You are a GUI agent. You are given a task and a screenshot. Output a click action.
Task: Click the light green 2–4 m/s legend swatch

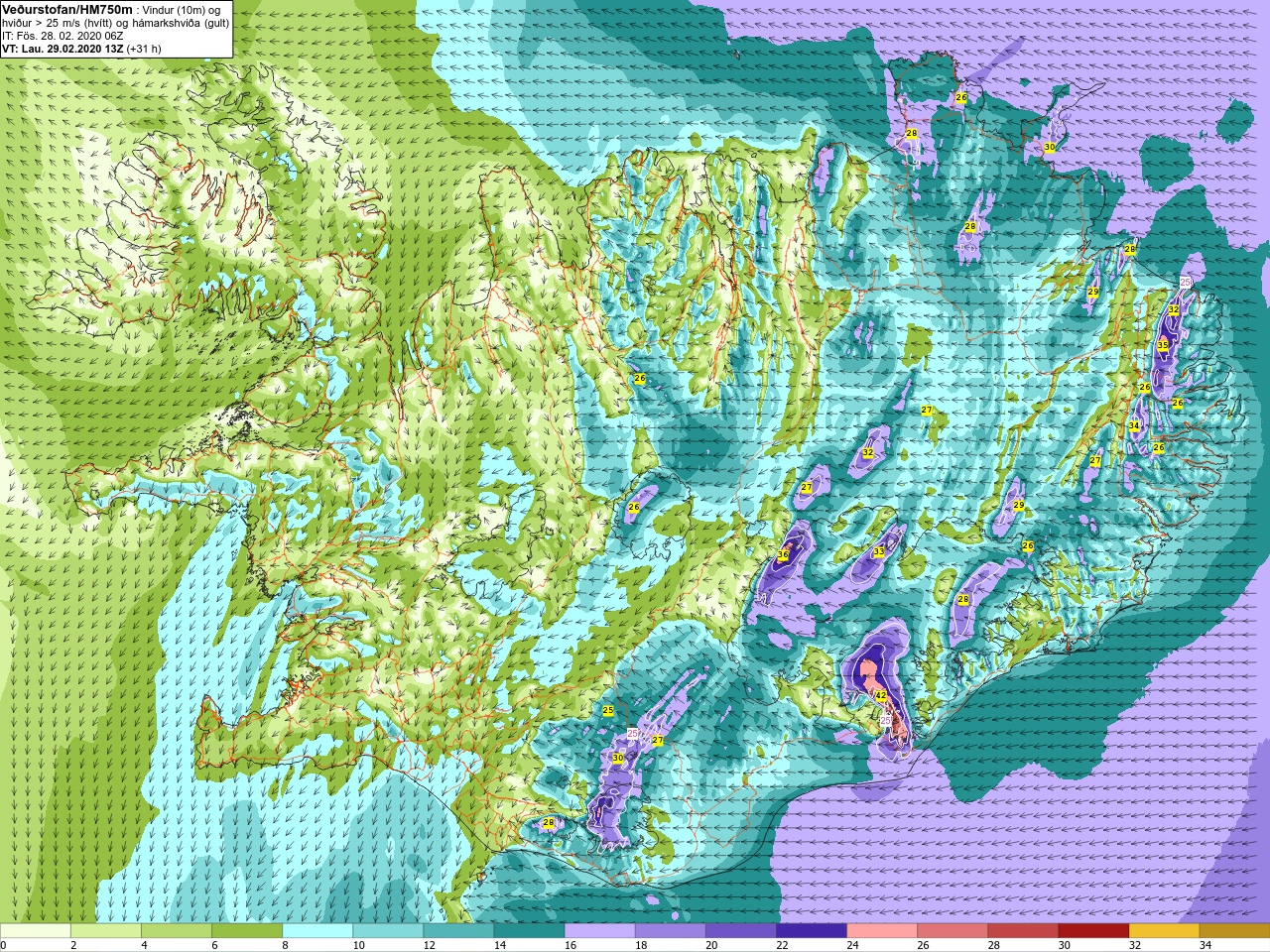click(x=106, y=931)
